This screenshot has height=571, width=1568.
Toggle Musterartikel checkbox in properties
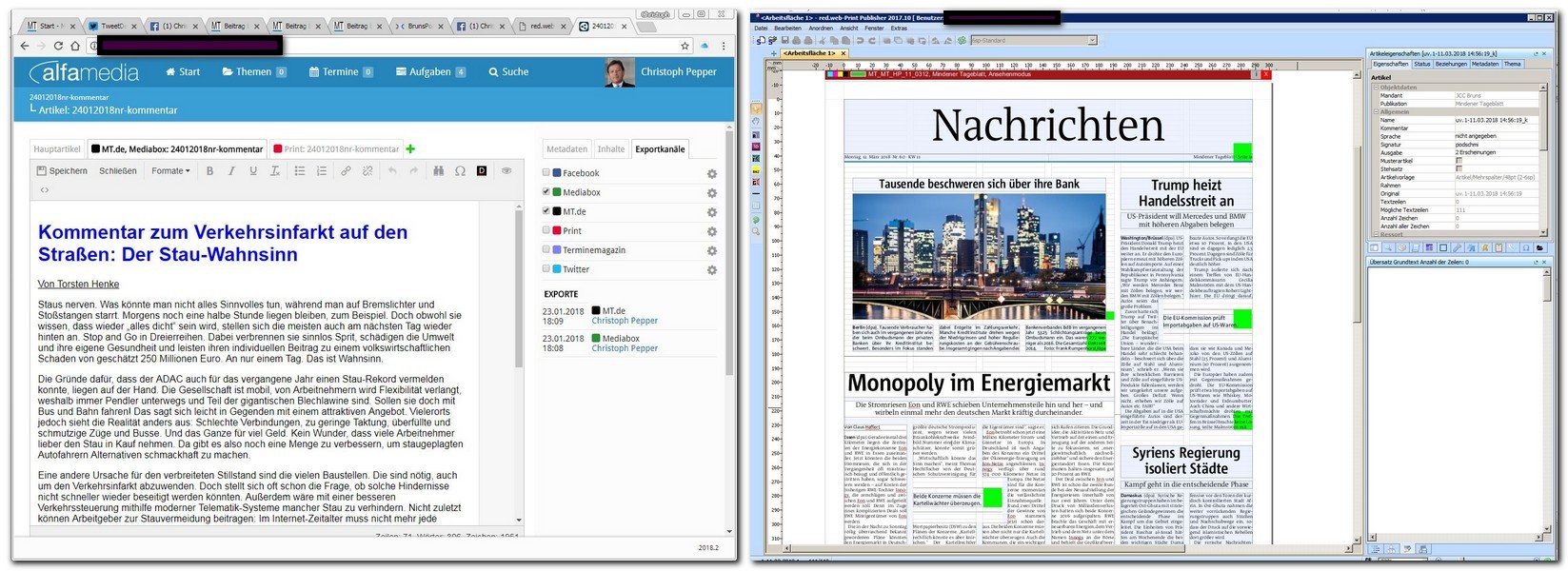coord(1459,161)
